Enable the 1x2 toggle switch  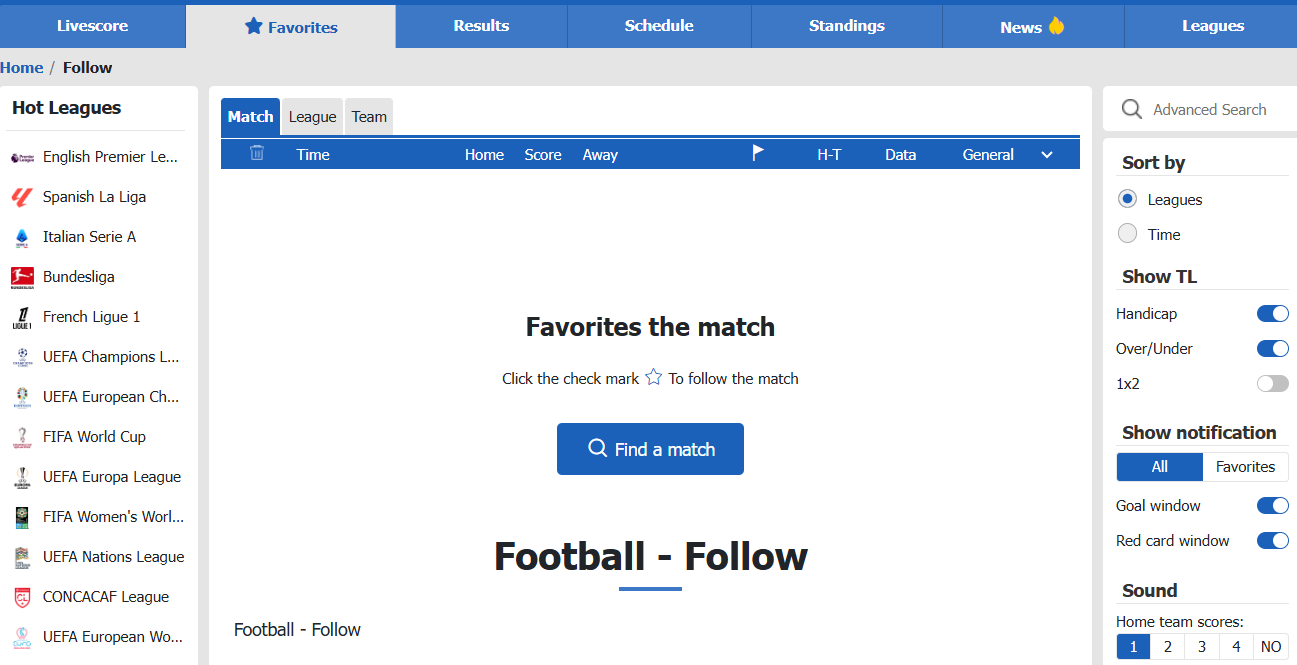tap(1273, 384)
